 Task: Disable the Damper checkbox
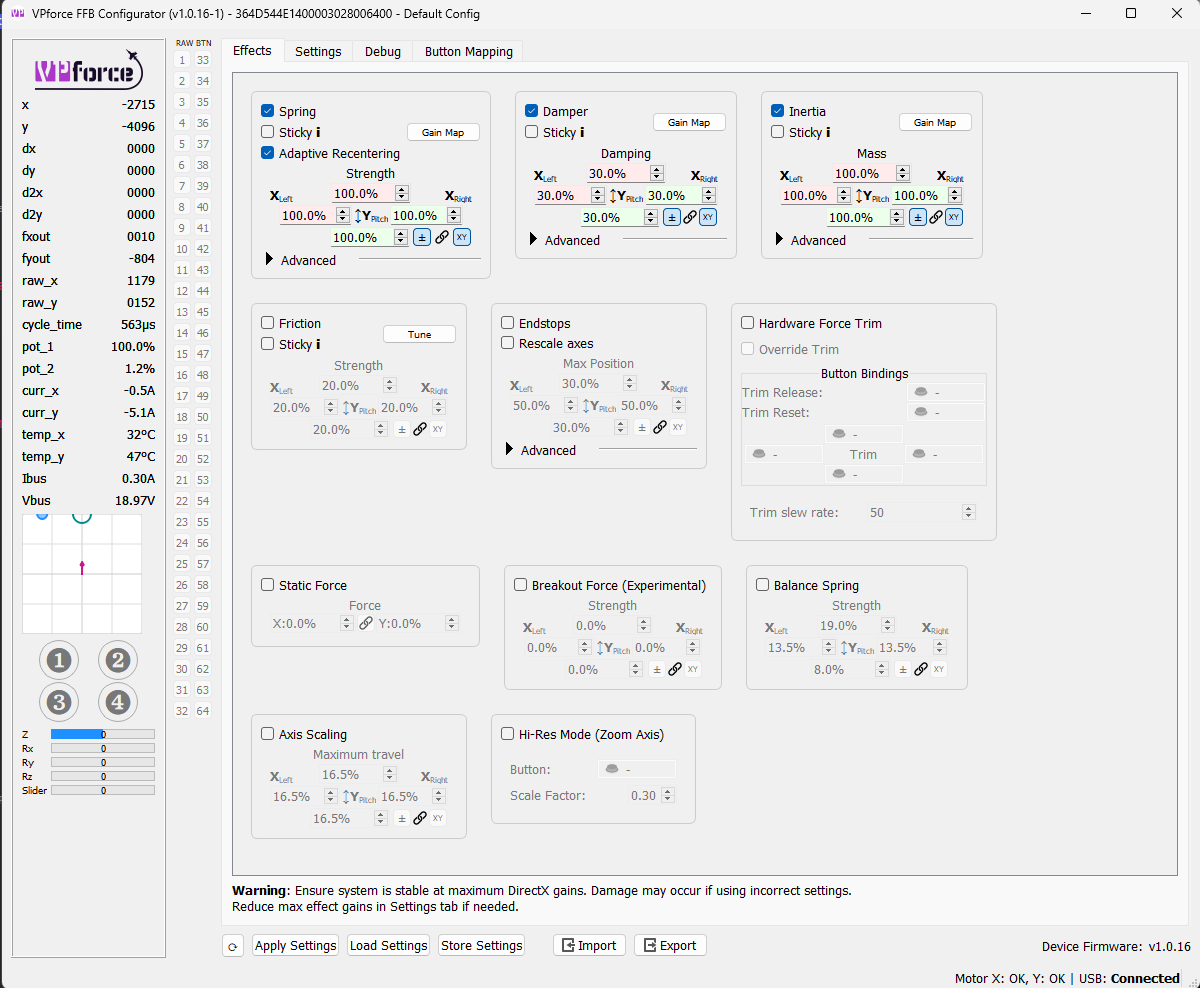click(x=532, y=111)
